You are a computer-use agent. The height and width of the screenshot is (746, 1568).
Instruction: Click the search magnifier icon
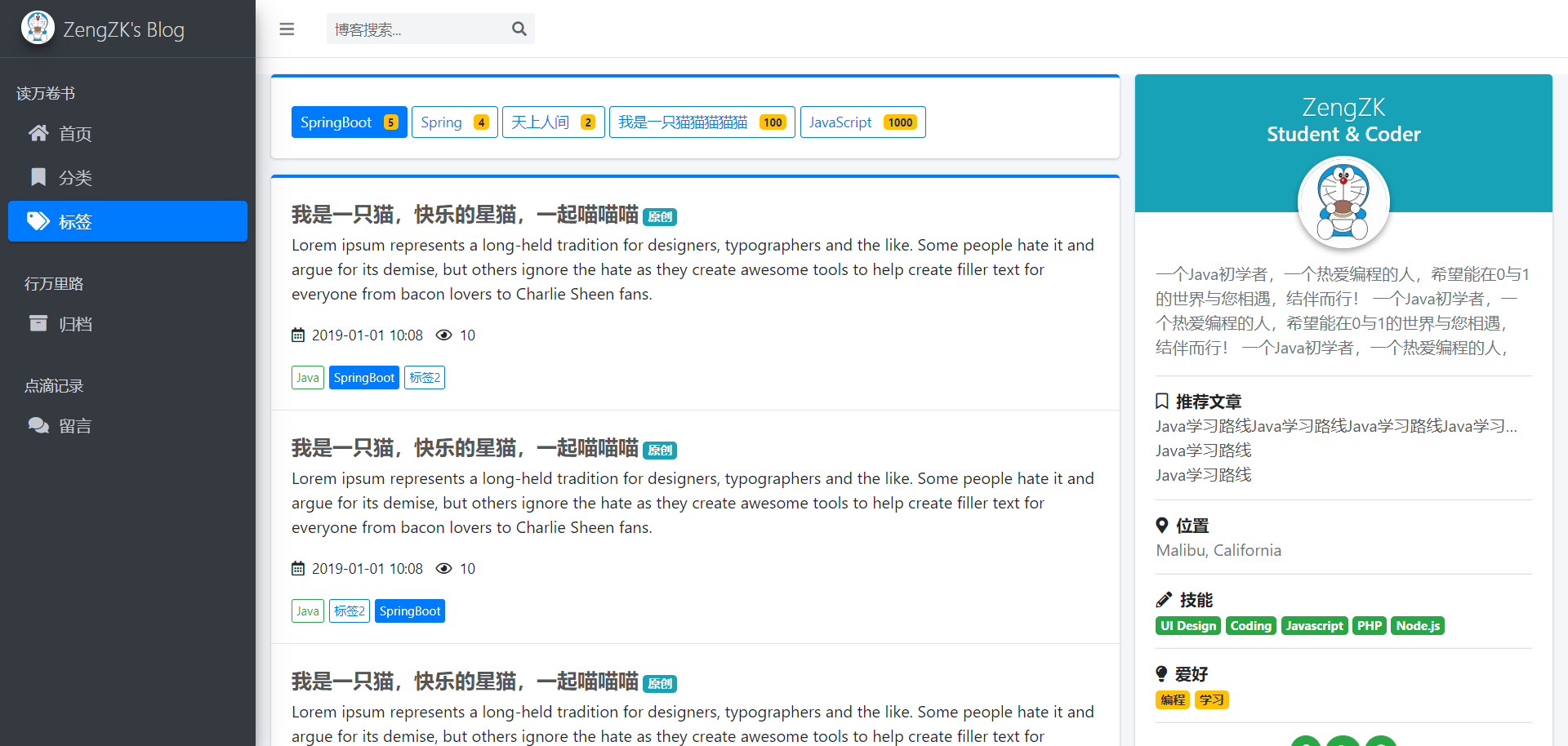[519, 29]
